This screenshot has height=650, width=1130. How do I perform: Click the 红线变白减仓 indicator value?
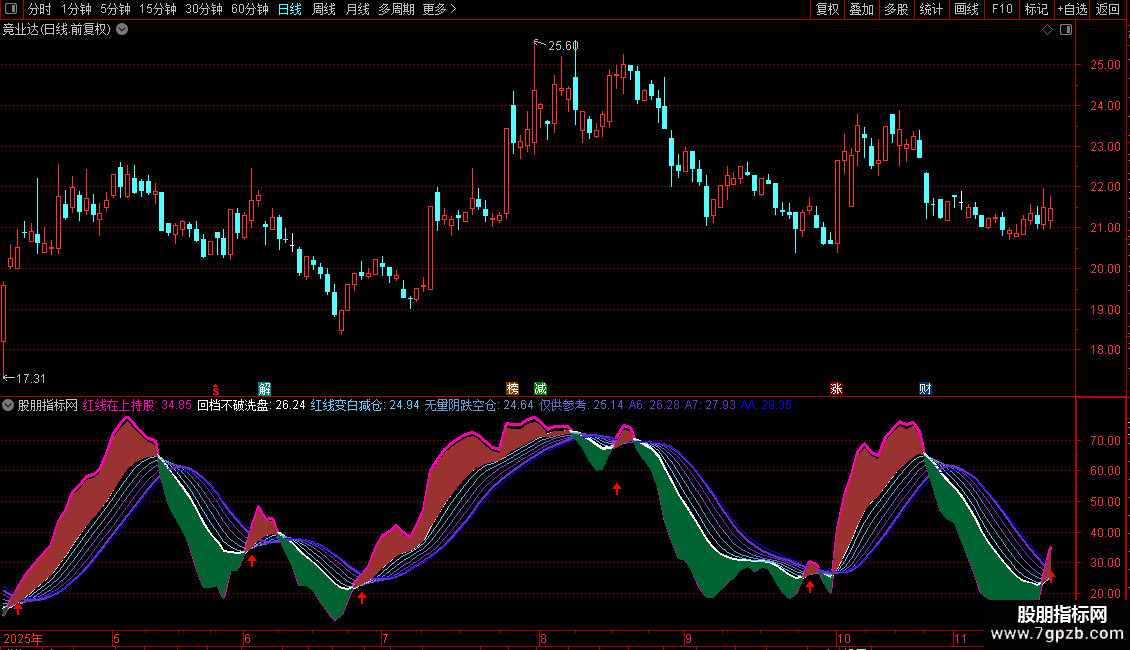click(365, 405)
